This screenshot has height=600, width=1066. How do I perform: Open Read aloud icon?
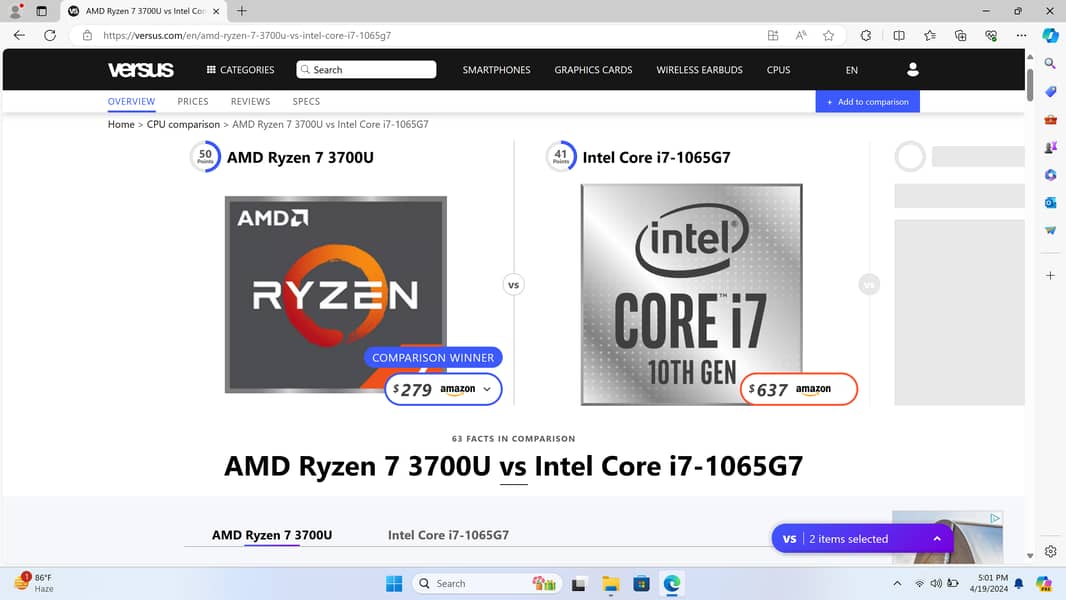pyautogui.click(x=801, y=35)
